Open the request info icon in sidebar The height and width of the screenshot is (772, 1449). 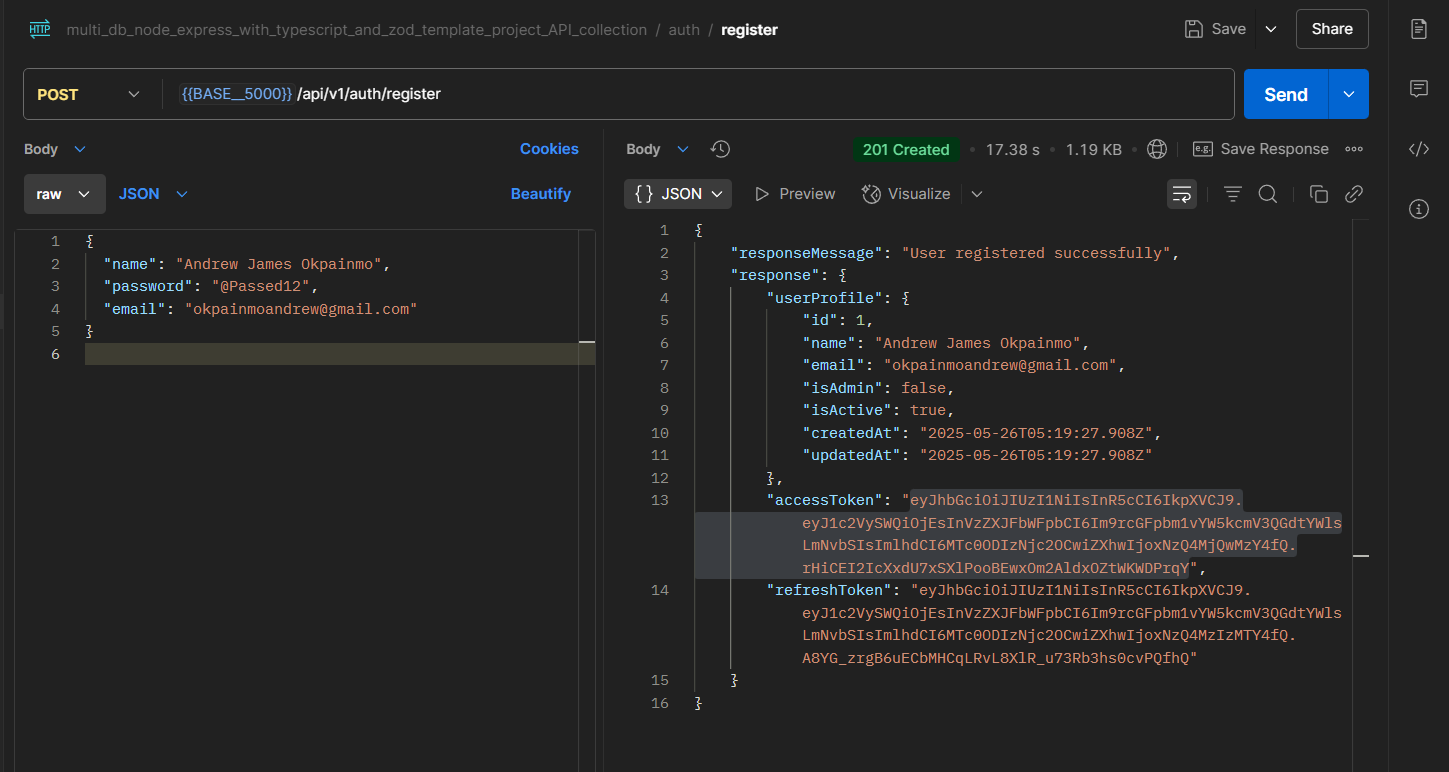tap(1418, 209)
